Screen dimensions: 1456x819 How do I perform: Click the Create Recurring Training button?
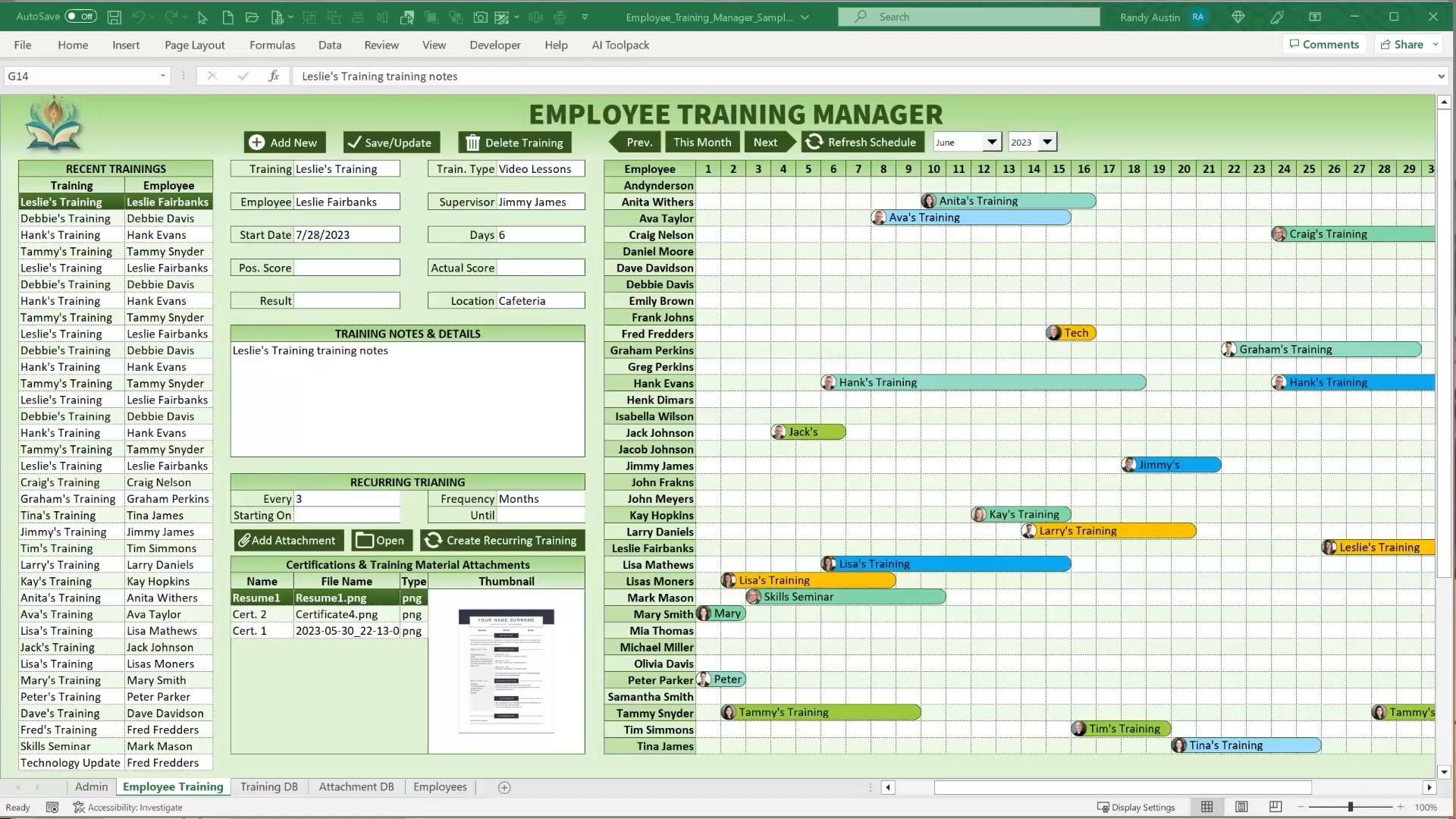tap(502, 540)
